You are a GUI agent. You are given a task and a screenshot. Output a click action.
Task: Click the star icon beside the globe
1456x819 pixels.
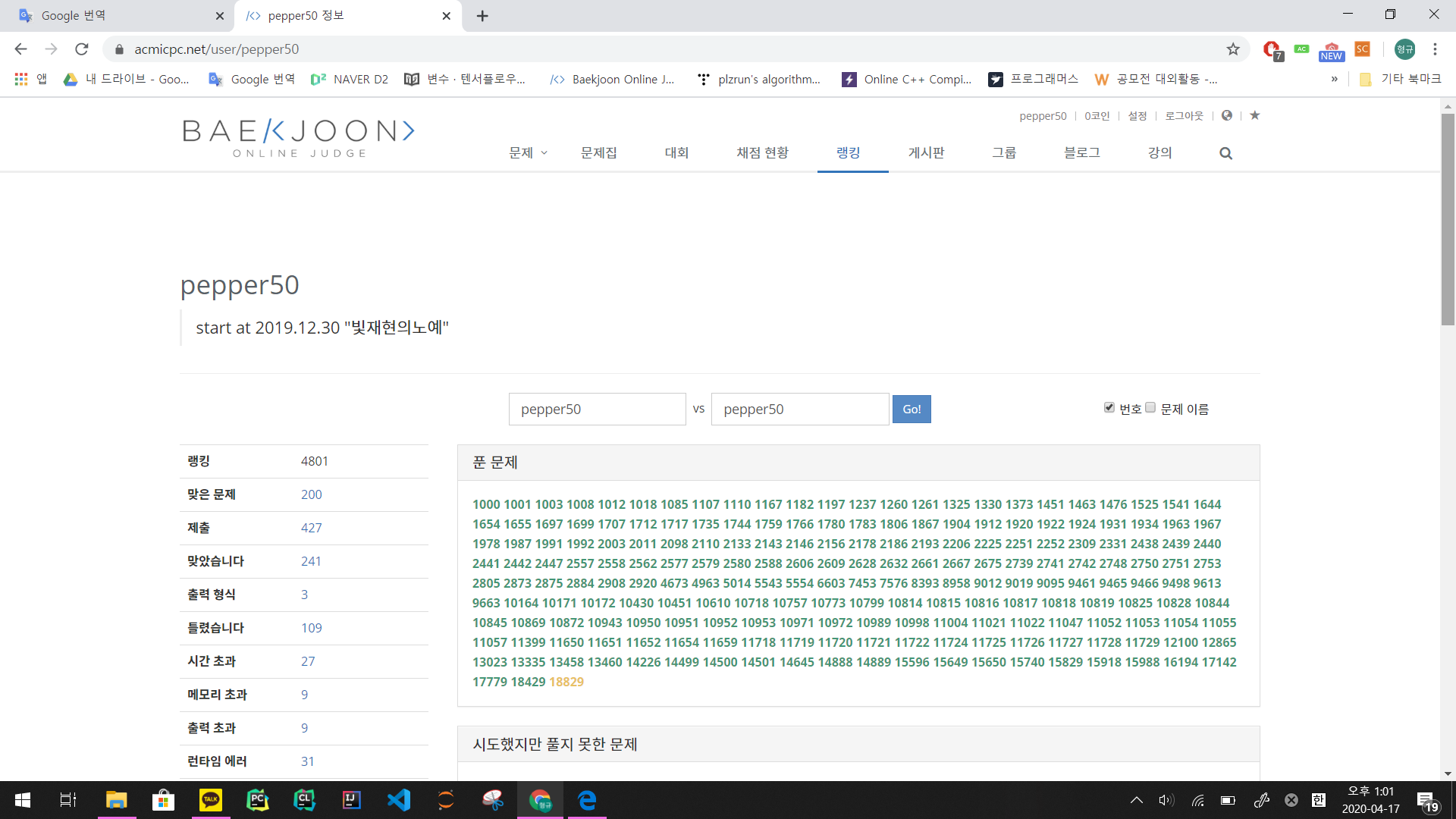tap(1255, 115)
